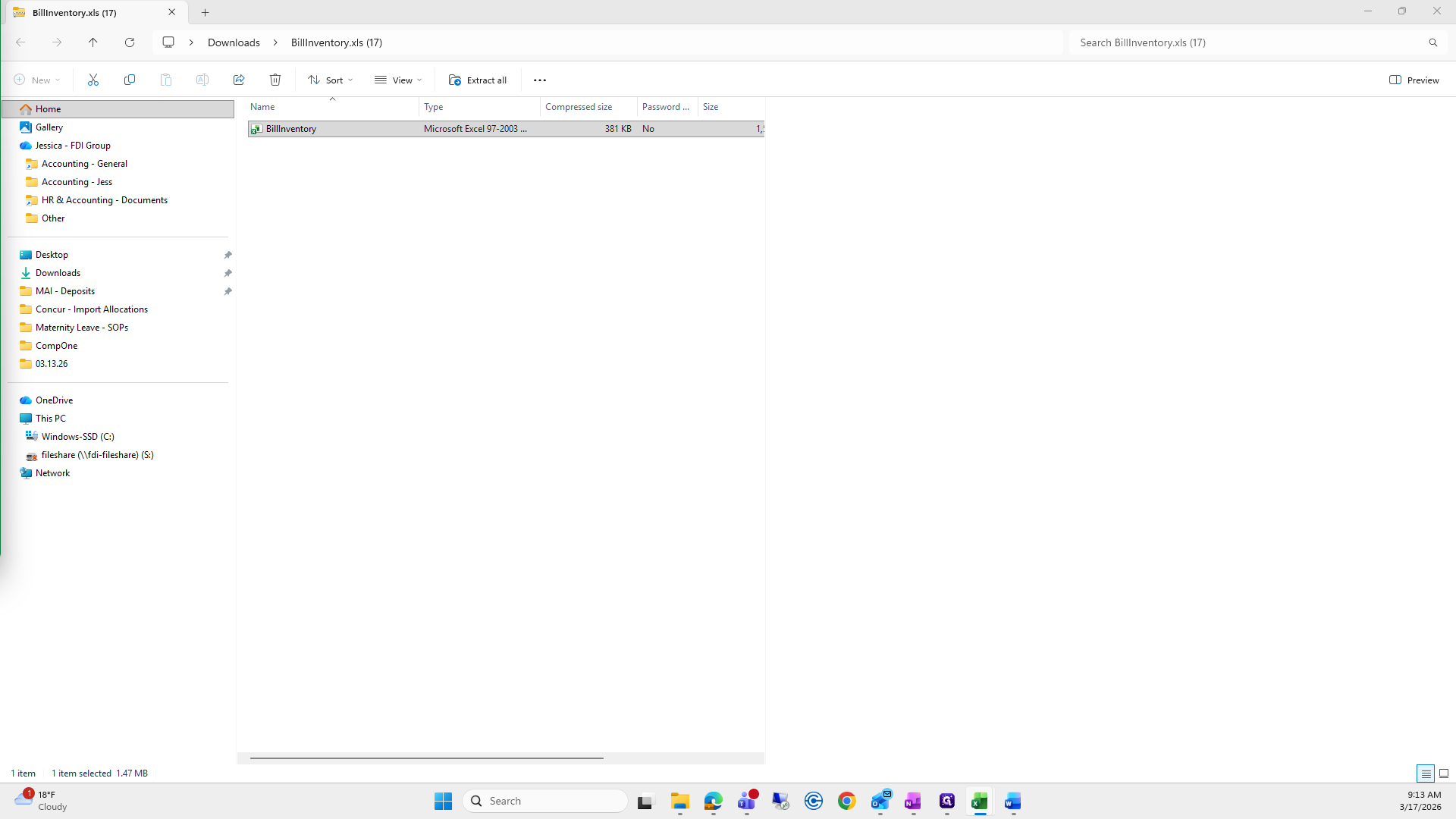The image size is (1456, 819).
Task: Open the See more ellipsis menu
Action: [540, 80]
